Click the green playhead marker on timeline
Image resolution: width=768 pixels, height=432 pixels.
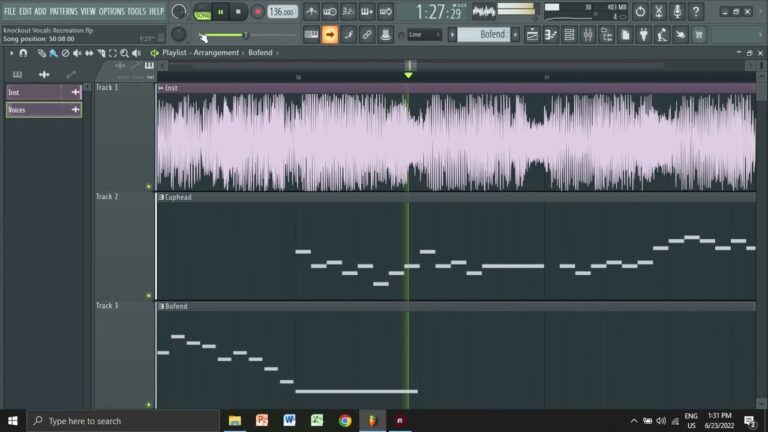[x=408, y=75]
